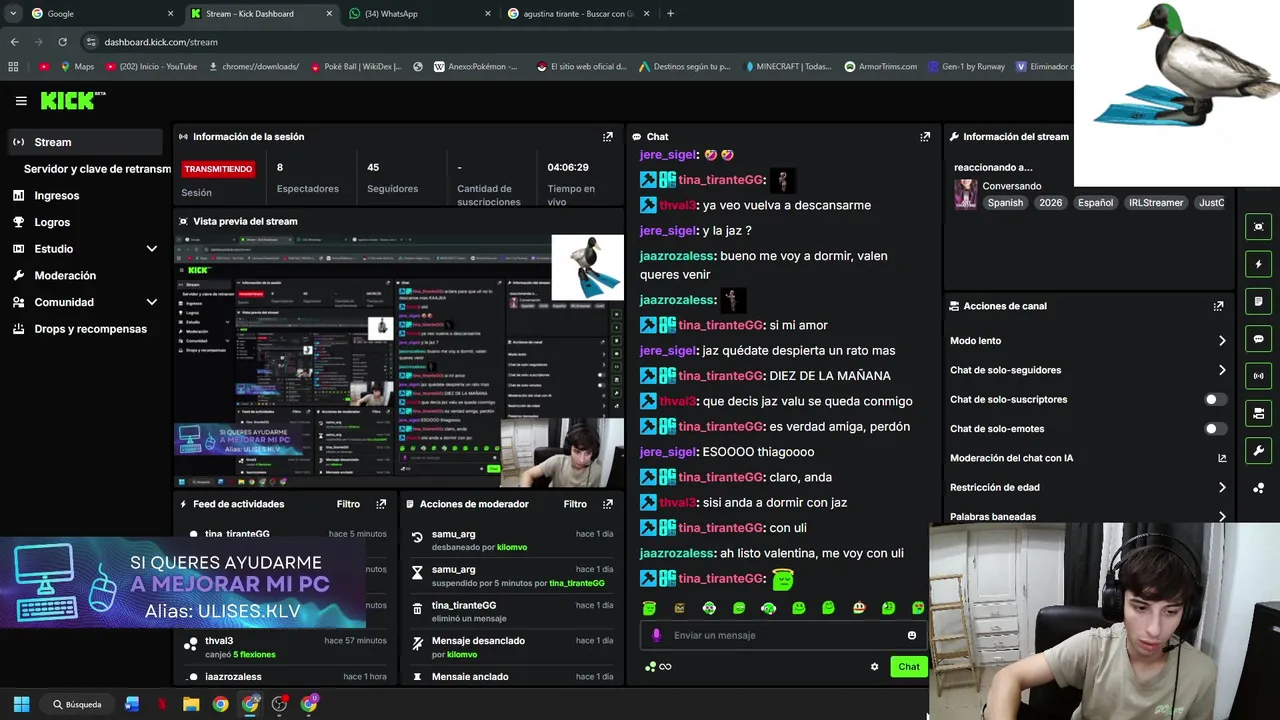Image resolution: width=1280 pixels, height=720 pixels.
Task: Open OBS Studio from taskbar
Action: pyautogui.click(x=279, y=704)
